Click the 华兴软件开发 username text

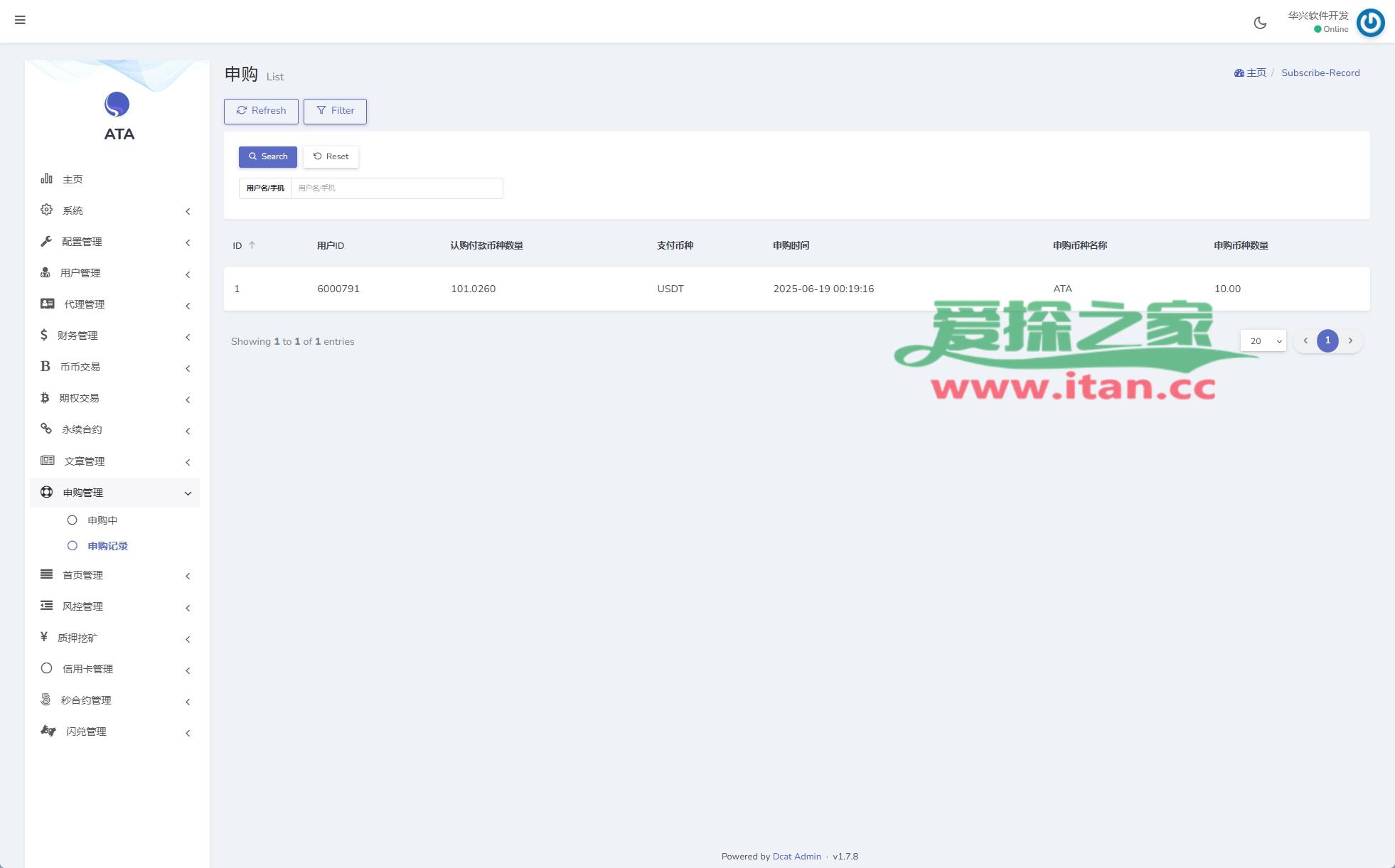(x=1318, y=16)
